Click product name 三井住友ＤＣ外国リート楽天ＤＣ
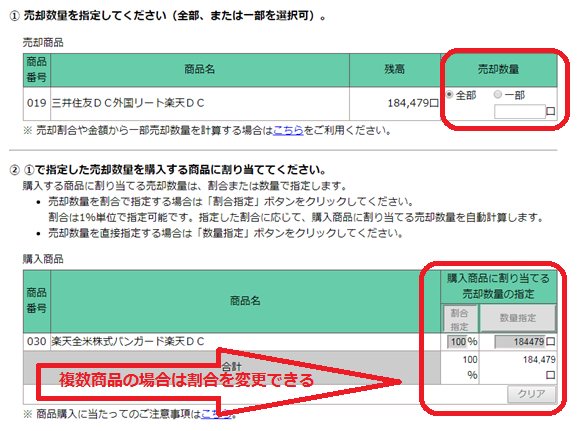Screen dimensions: 577x431 pyautogui.click(x=128, y=103)
